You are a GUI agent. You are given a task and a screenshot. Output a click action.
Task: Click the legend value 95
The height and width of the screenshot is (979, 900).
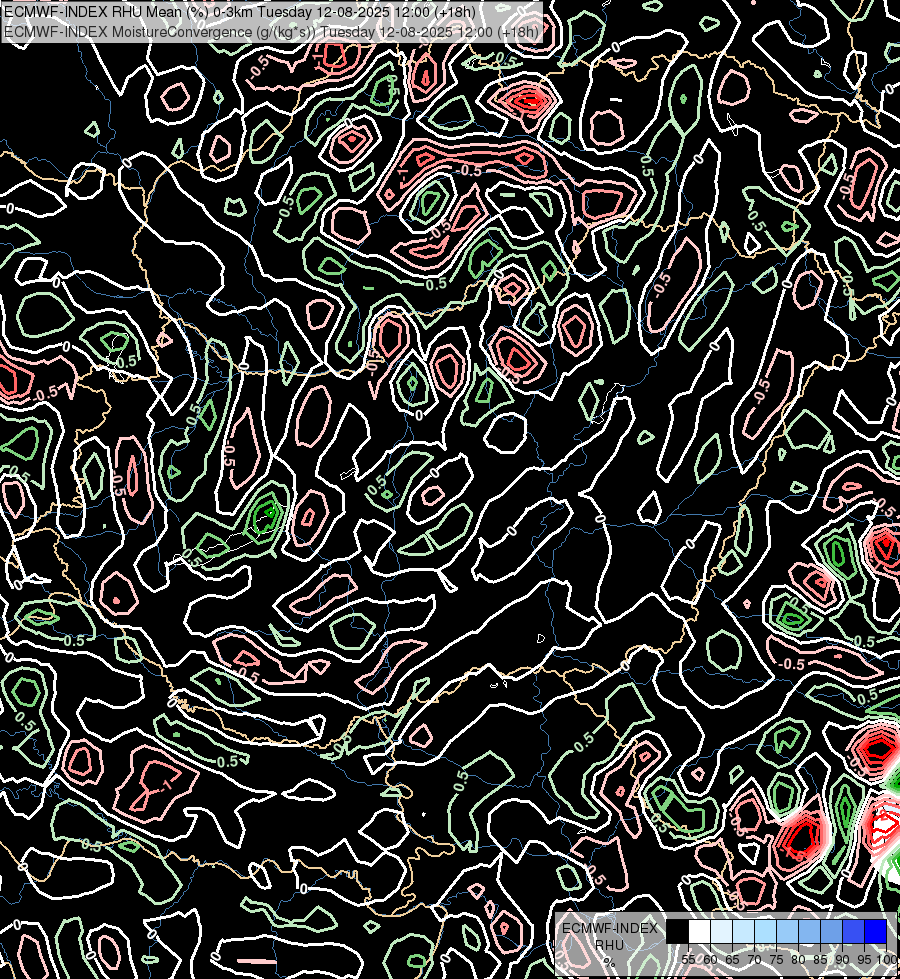coord(864,960)
